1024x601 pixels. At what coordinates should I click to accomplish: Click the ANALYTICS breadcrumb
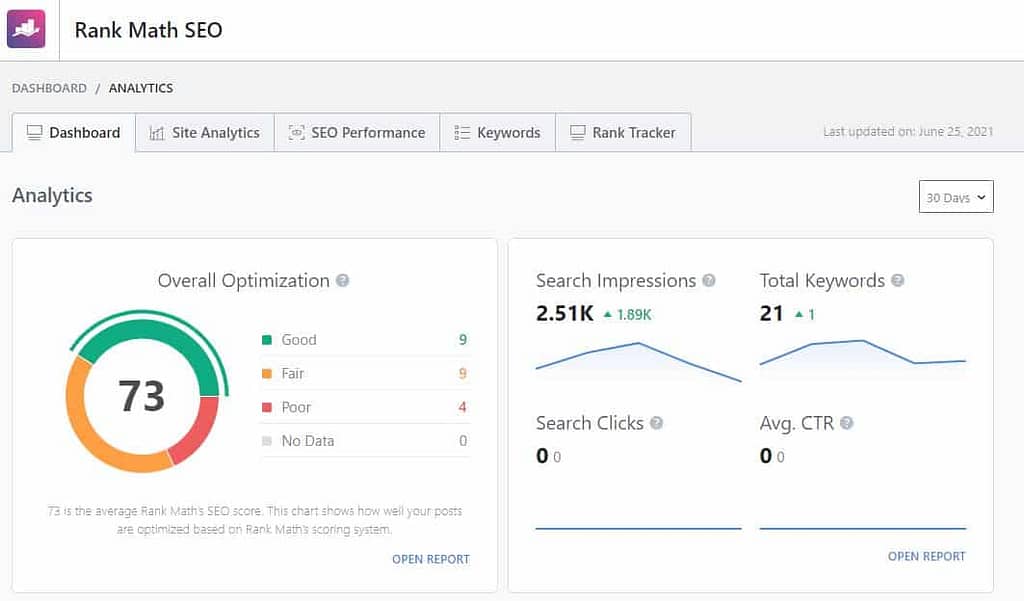coord(141,88)
